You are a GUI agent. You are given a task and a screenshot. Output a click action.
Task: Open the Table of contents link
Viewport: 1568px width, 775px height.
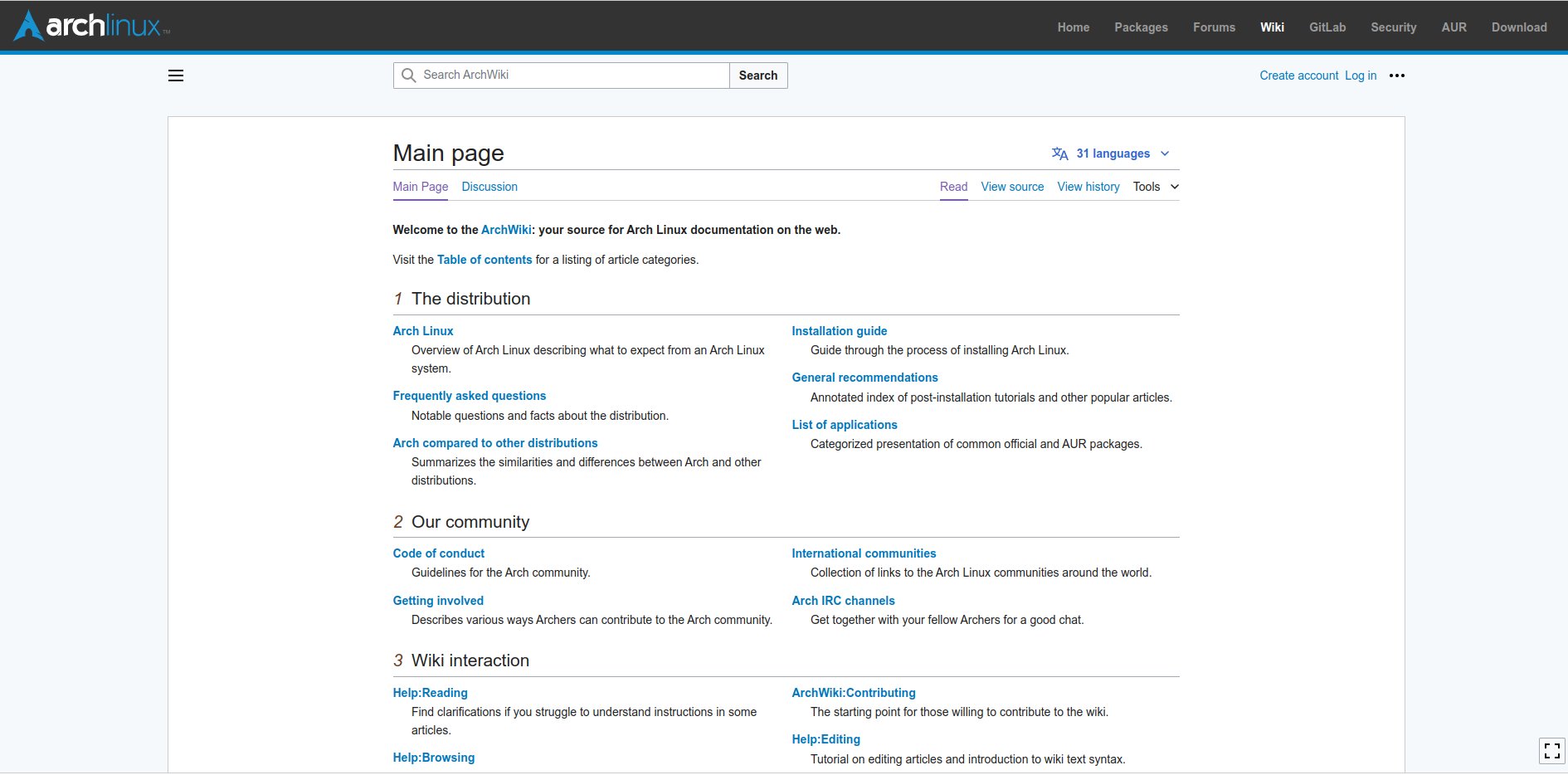(x=485, y=260)
